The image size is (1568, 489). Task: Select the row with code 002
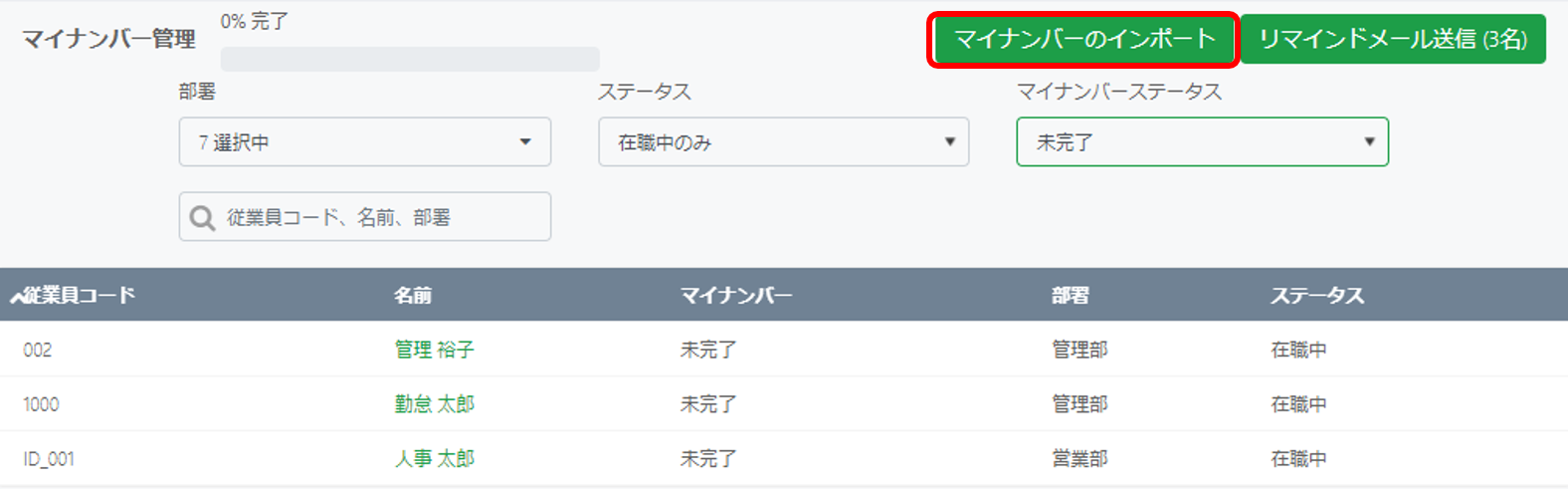pos(784,350)
